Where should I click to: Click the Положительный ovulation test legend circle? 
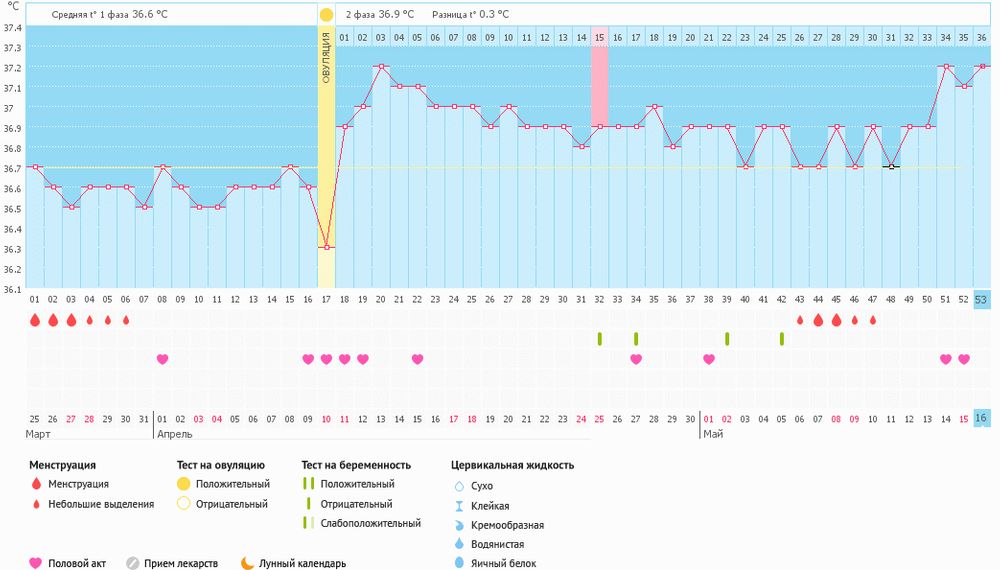pos(183,484)
